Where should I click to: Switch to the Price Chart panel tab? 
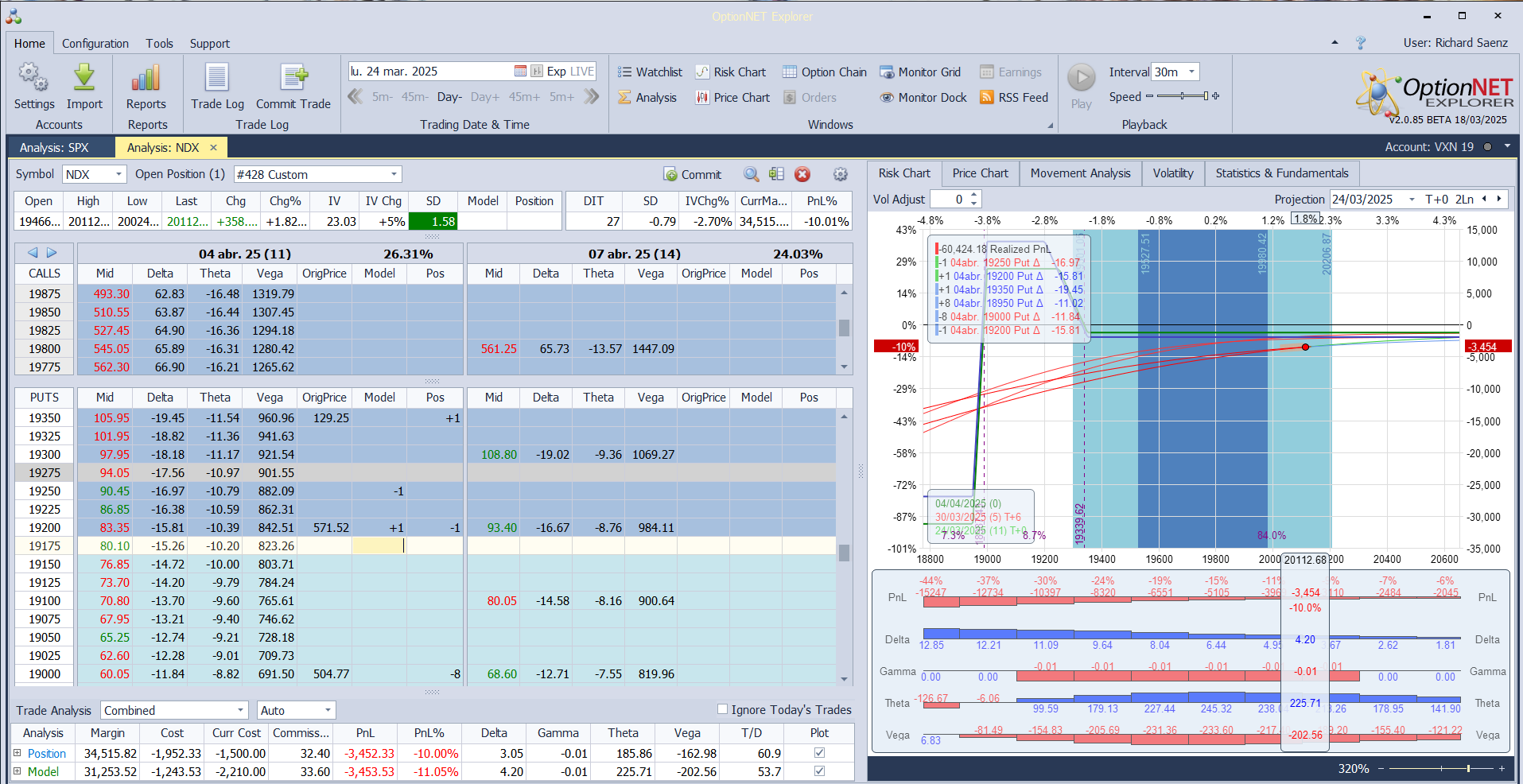(x=980, y=173)
